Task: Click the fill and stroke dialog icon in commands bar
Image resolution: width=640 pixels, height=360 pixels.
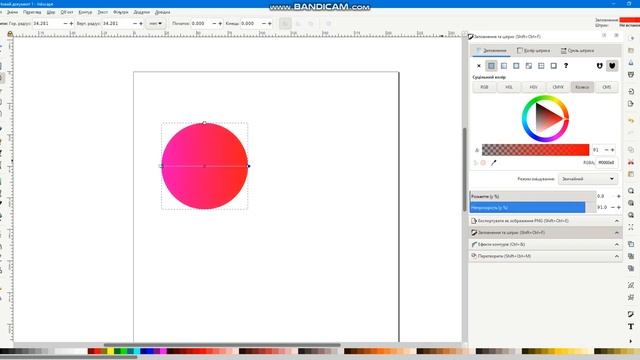Action: pyautogui.click(x=631, y=314)
